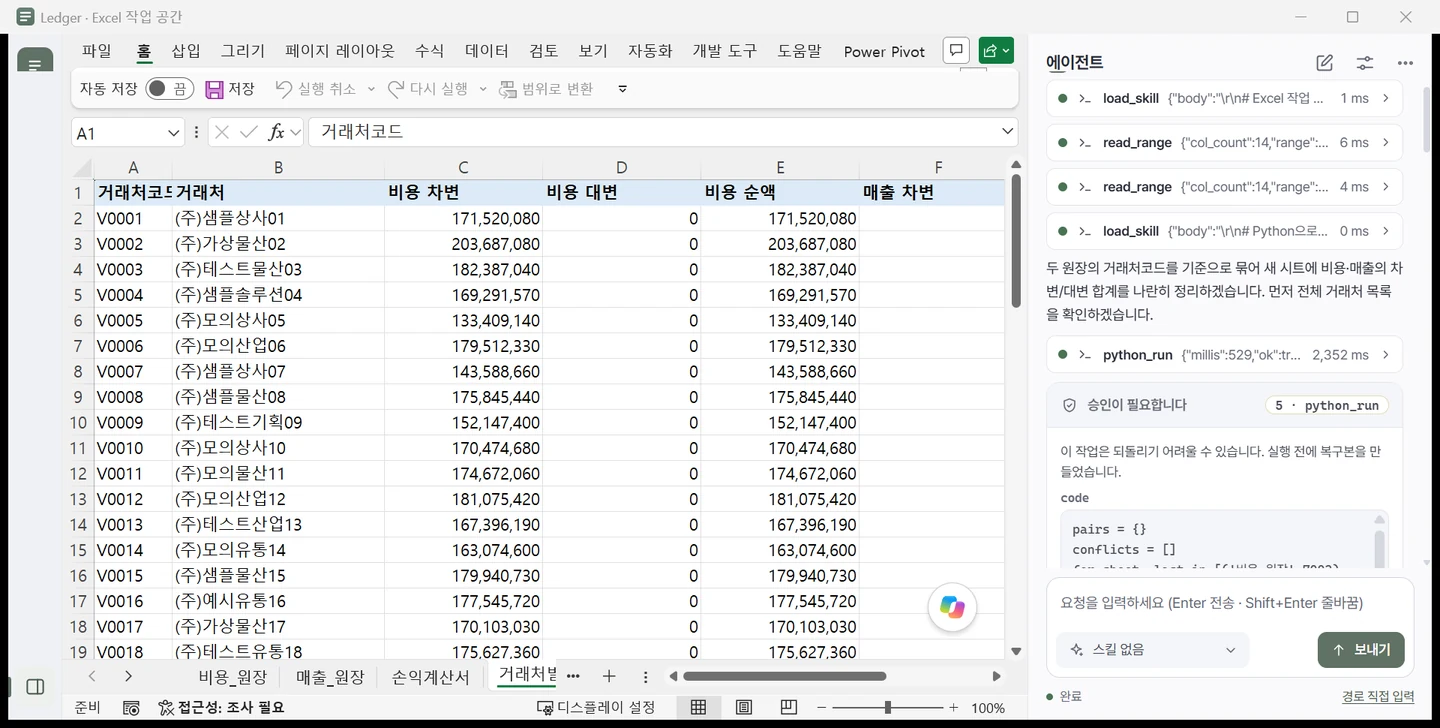The width and height of the screenshot is (1440, 728).
Task: Open the sheet tab options vertical dots
Action: point(646,677)
